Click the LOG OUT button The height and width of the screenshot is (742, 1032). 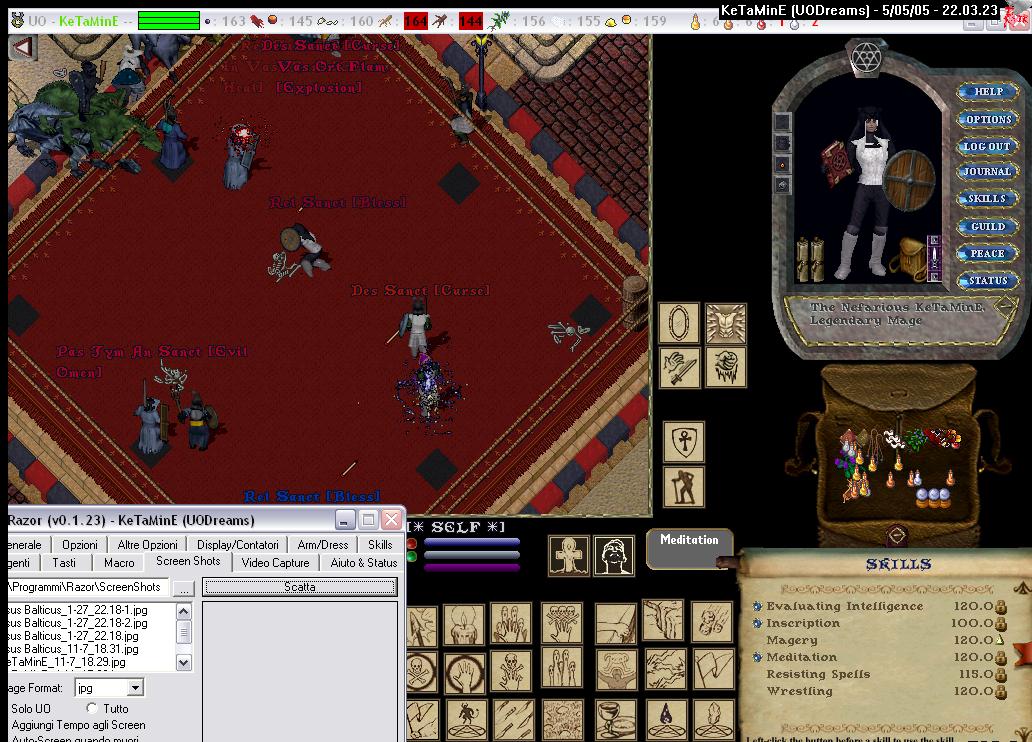click(987, 146)
